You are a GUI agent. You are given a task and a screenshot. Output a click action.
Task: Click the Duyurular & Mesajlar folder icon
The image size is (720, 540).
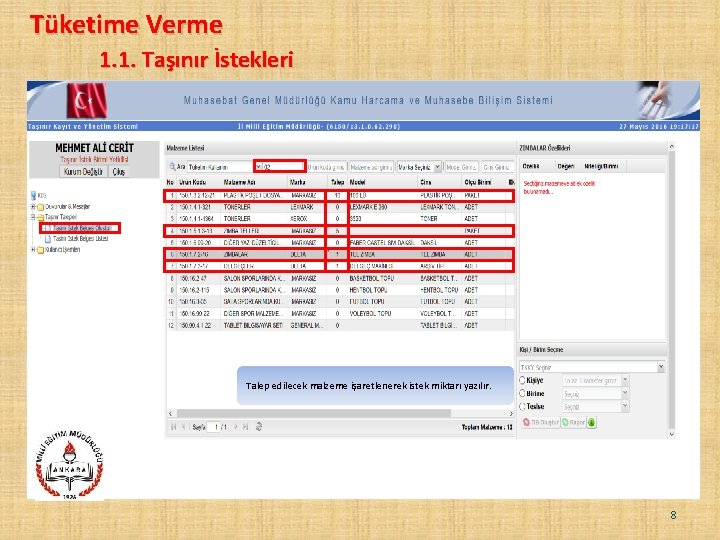40,207
